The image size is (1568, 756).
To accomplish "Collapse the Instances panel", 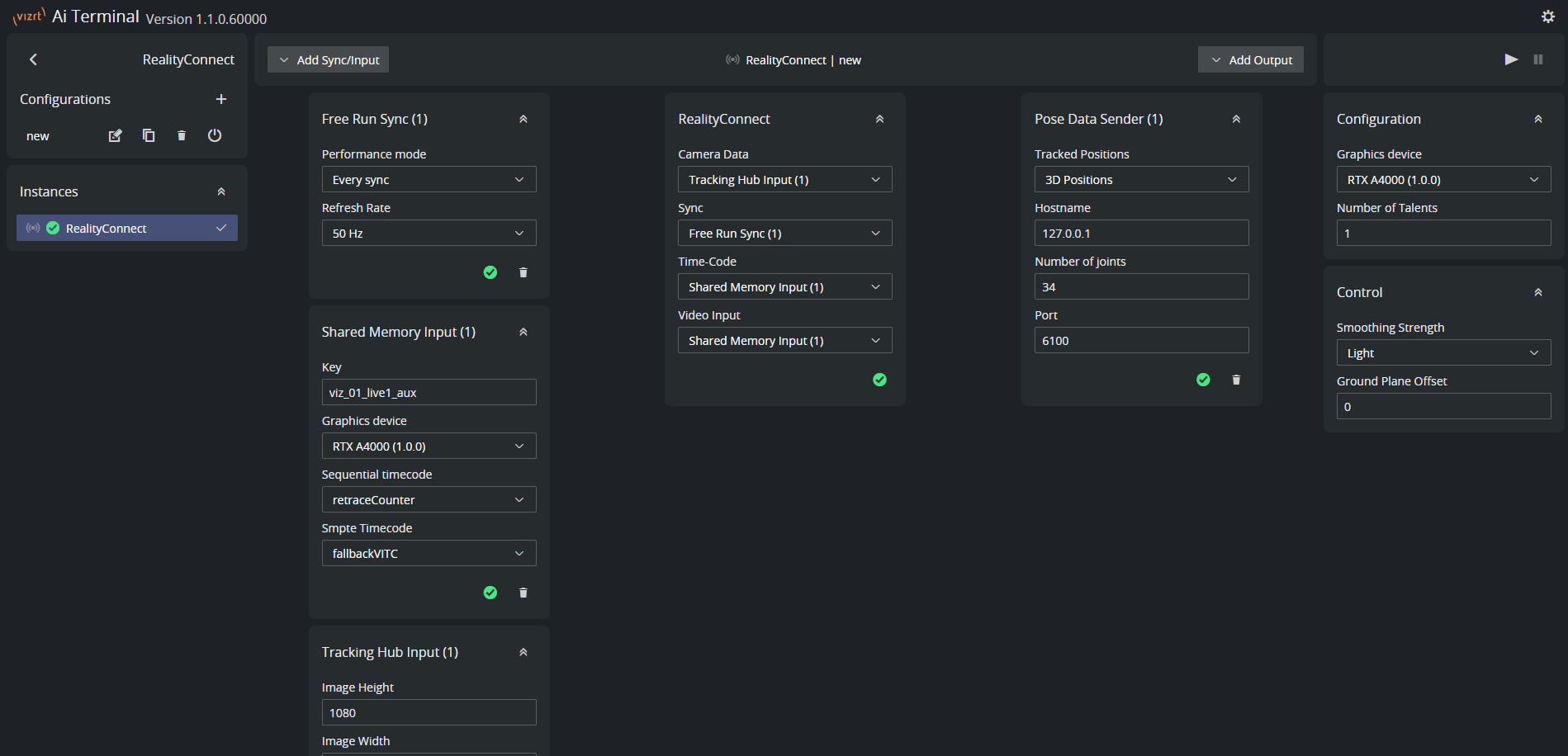I will tap(220, 191).
